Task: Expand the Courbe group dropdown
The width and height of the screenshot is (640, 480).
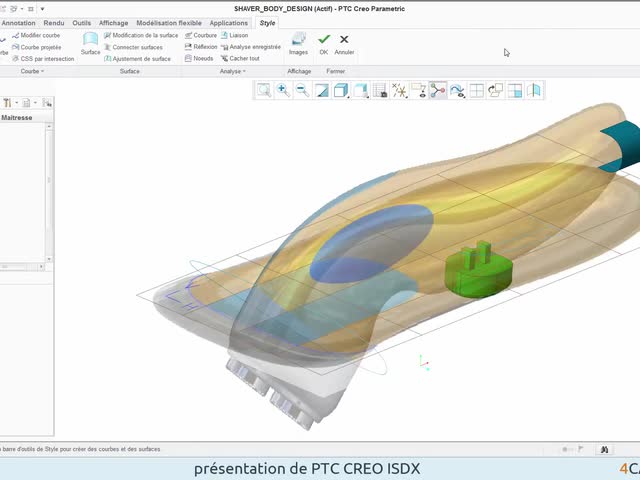Action: [x=32, y=71]
